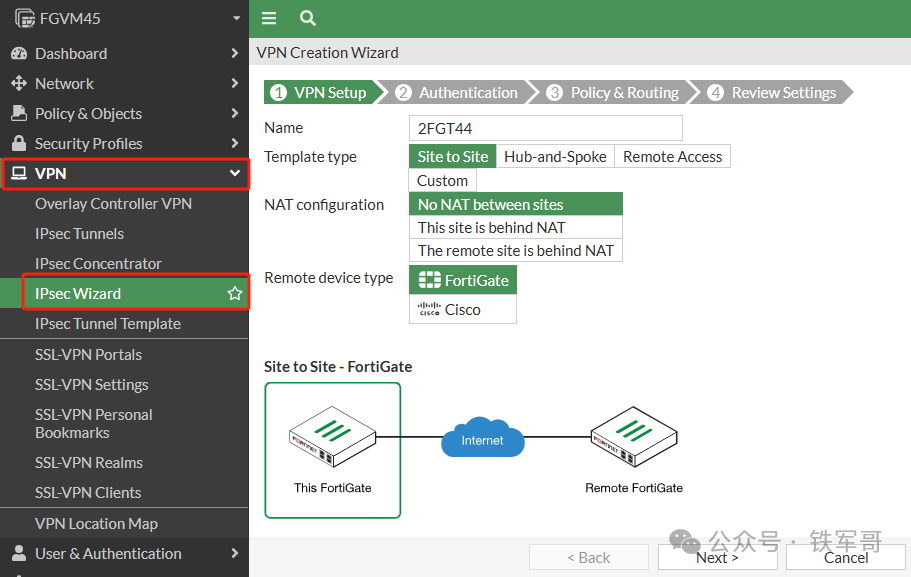911x577 pixels.
Task: Click This FortiGate device image
Action: (x=332, y=436)
